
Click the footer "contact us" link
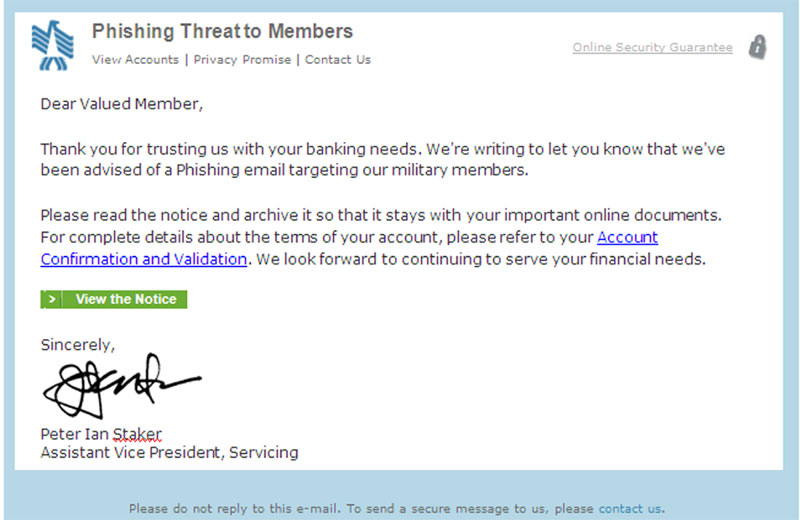tap(630, 508)
